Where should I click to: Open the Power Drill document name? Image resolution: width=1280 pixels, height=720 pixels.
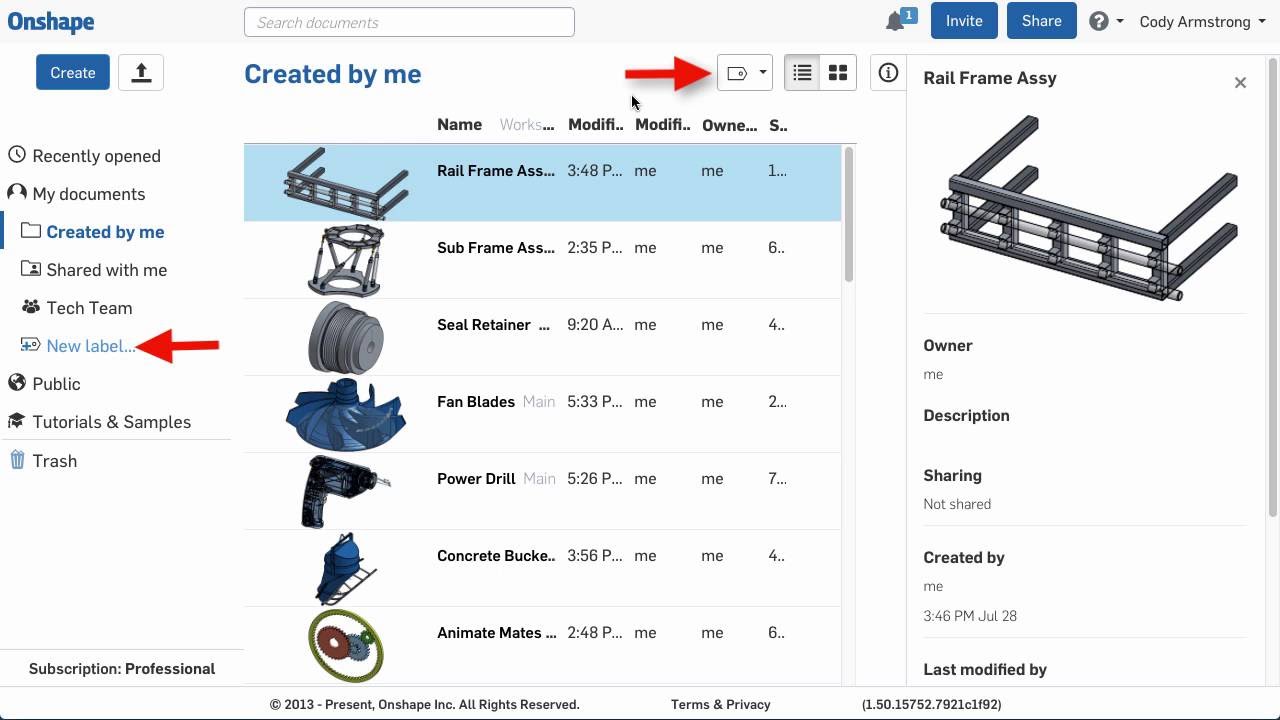[476, 479]
